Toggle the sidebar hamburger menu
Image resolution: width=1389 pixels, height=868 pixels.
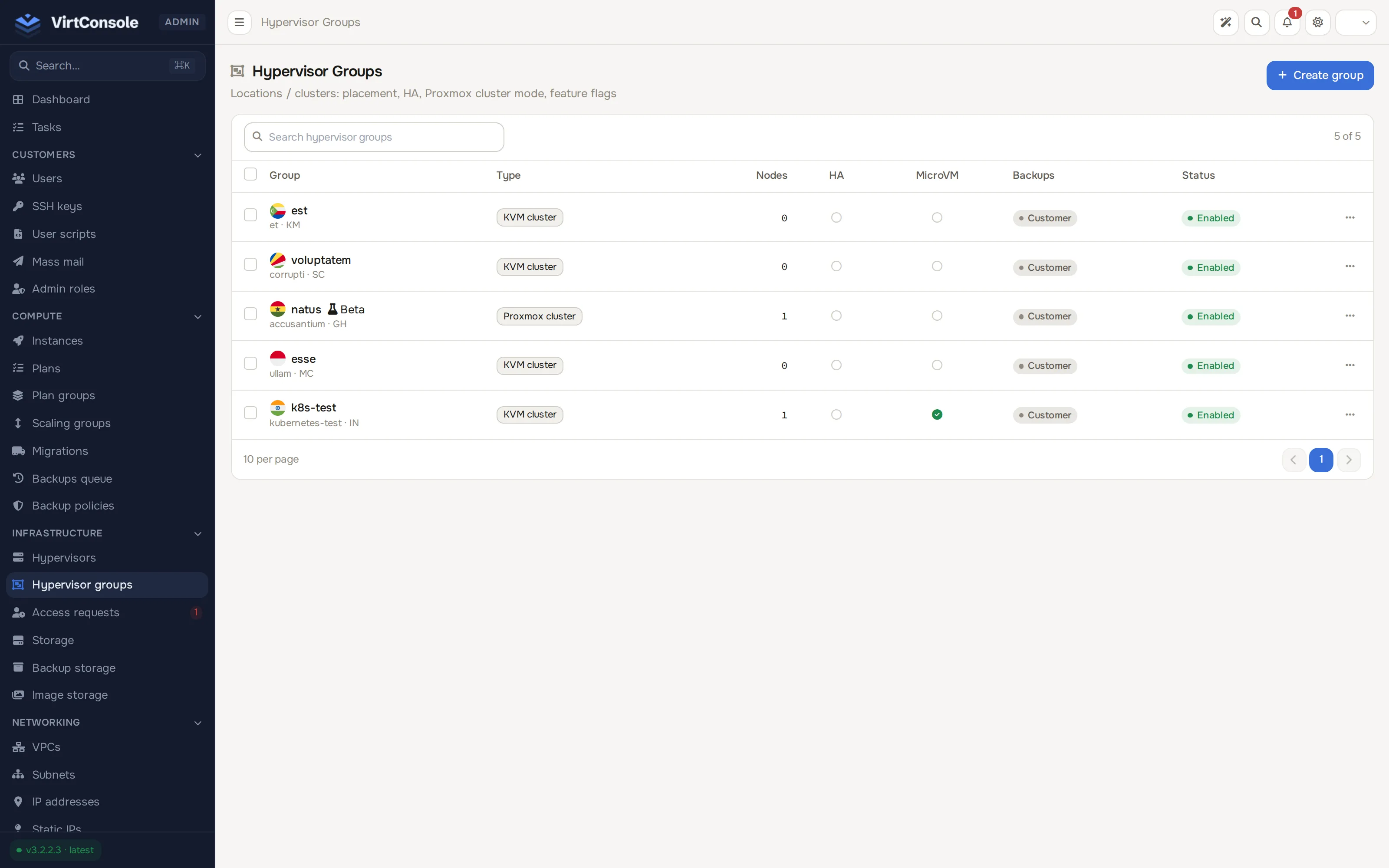239,23
